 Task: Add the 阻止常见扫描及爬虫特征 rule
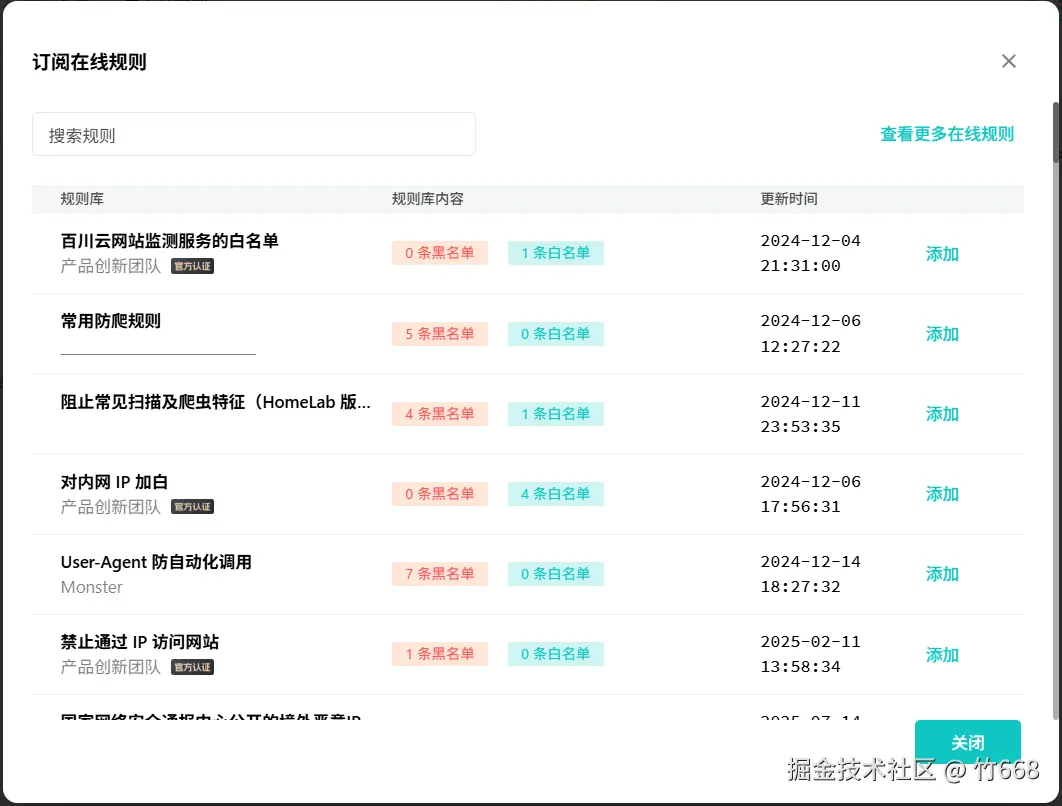coord(941,413)
